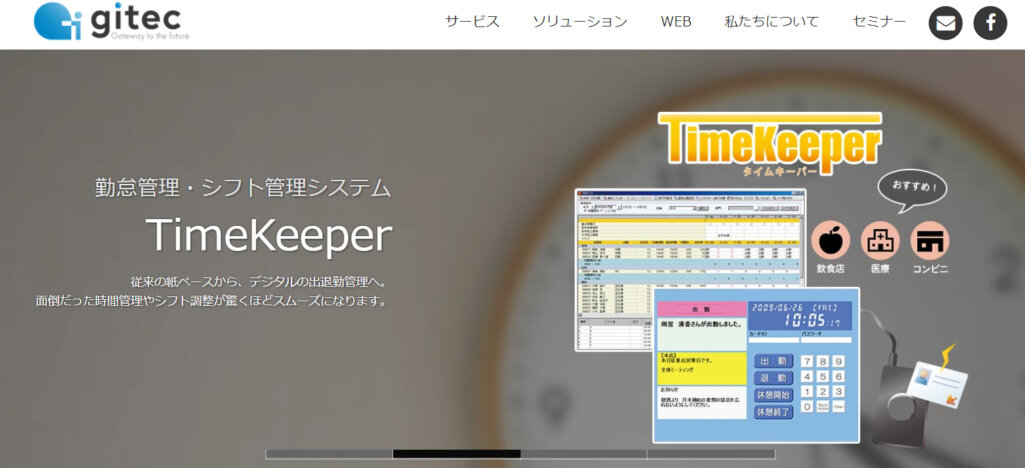The width and height of the screenshot is (1025, 468).
Task: Select the fourth carousel slide indicator
Action: [x=711, y=454]
